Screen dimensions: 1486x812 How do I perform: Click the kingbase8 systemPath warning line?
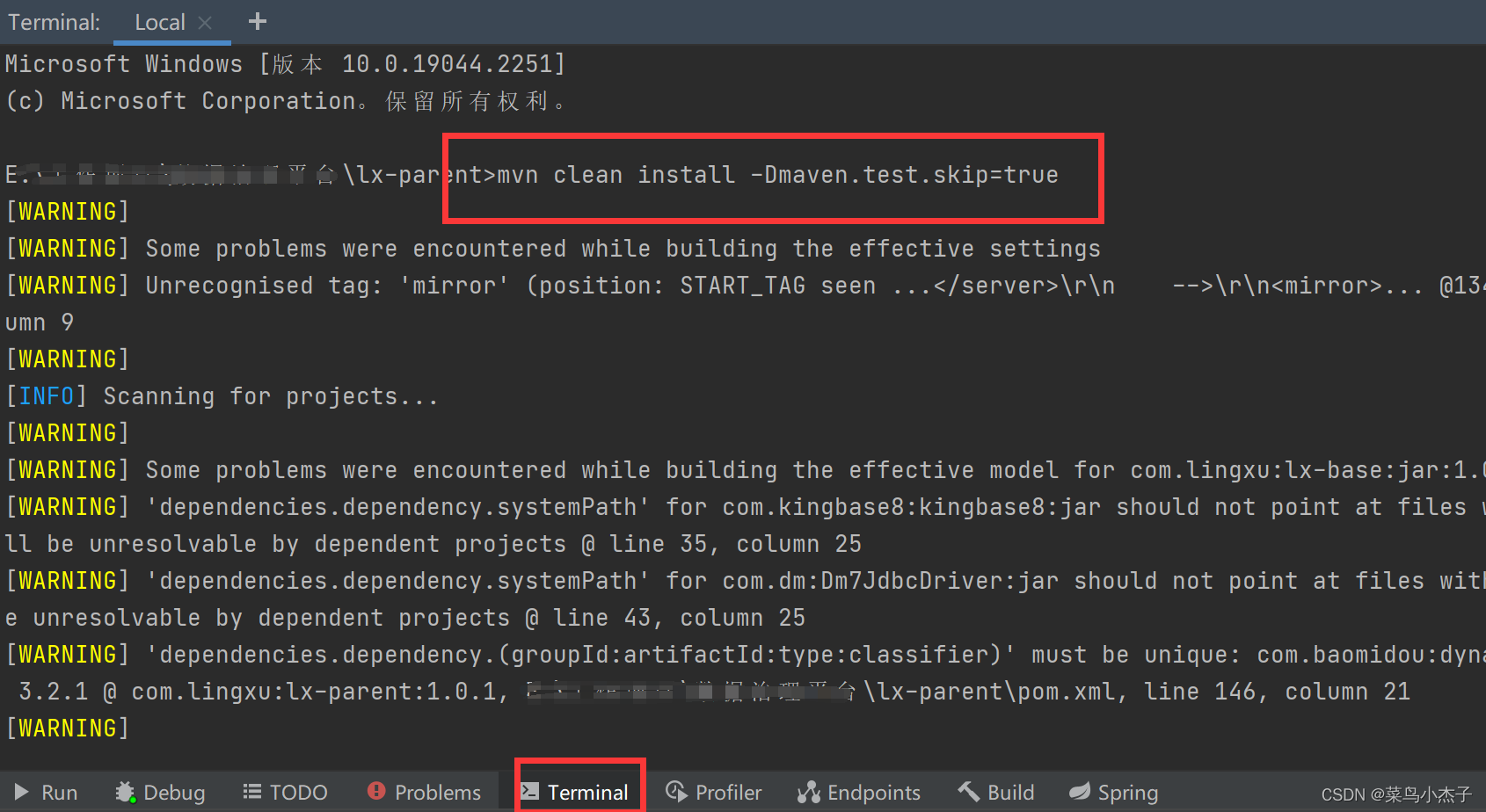click(743, 507)
